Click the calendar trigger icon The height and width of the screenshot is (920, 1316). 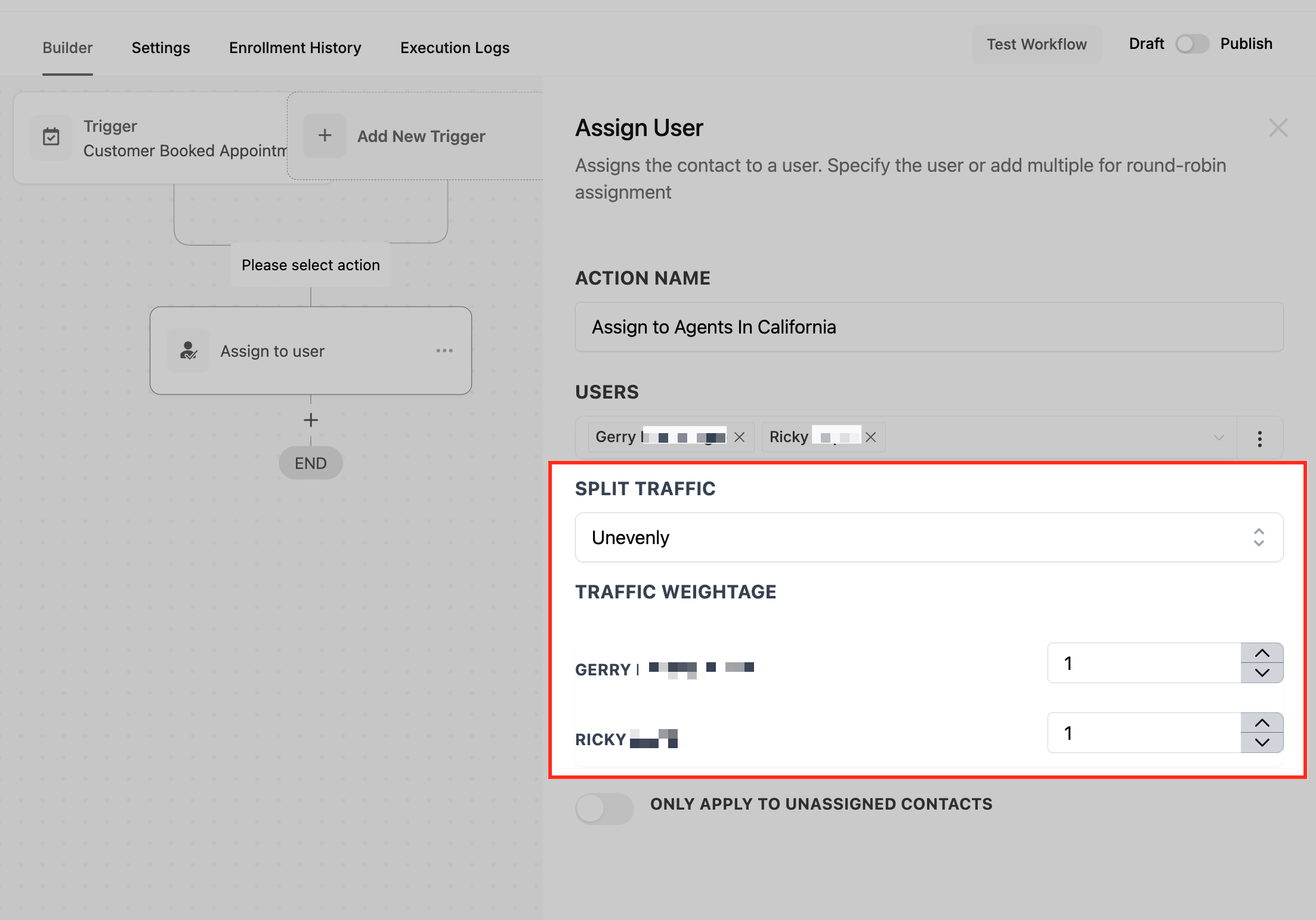[51, 137]
